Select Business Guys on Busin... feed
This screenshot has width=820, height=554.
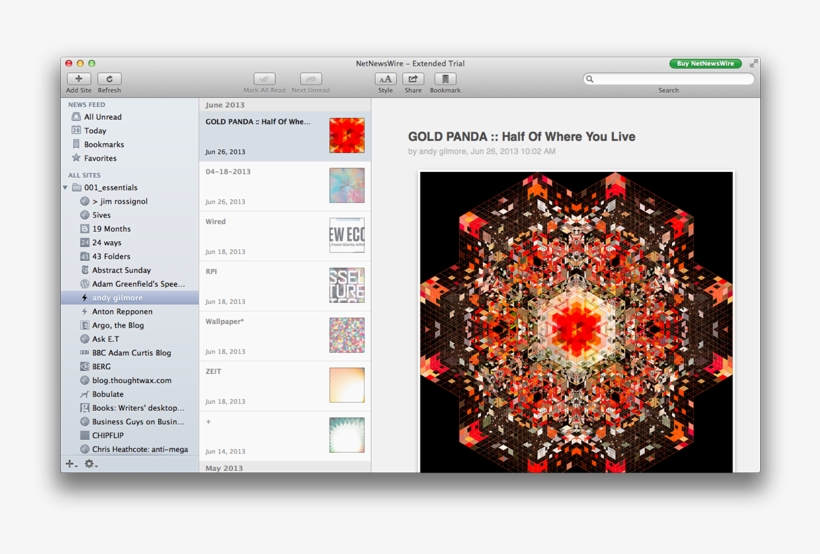click(130, 422)
